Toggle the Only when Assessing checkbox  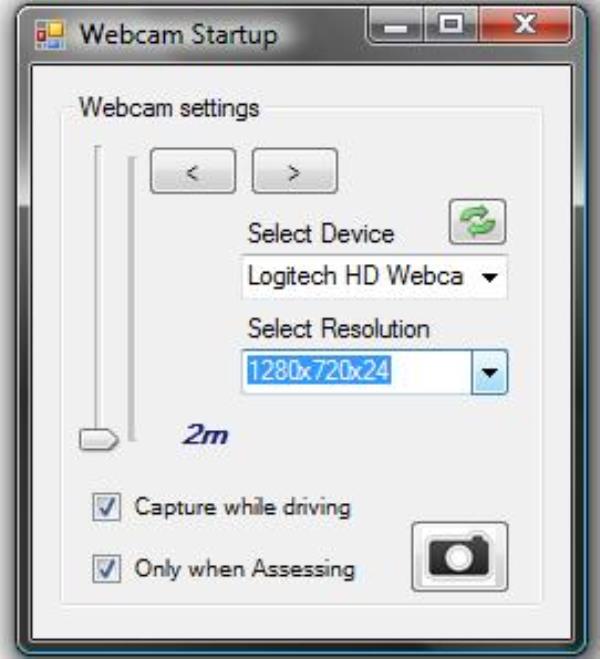click(107, 569)
